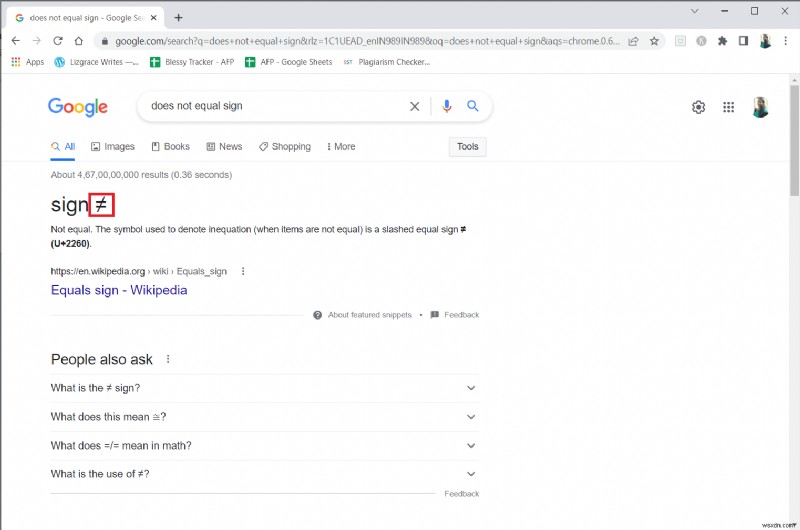Open the Google apps grid

729,107
